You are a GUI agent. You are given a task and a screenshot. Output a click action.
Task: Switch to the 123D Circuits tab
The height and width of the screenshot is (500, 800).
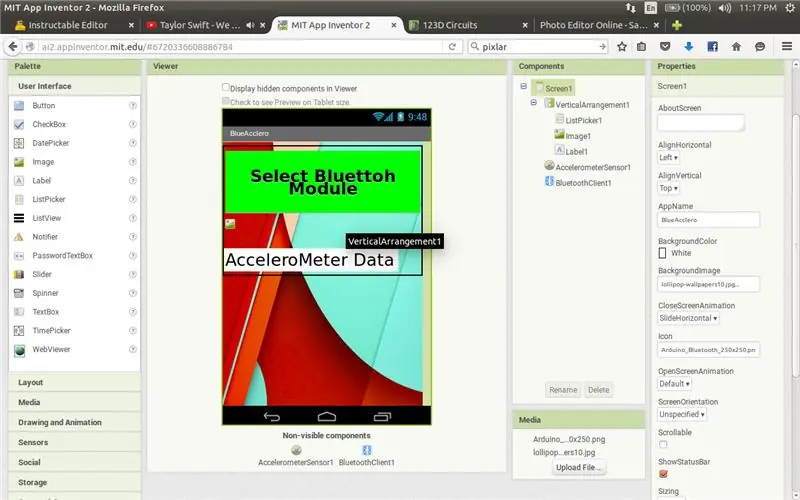[468, 25]
